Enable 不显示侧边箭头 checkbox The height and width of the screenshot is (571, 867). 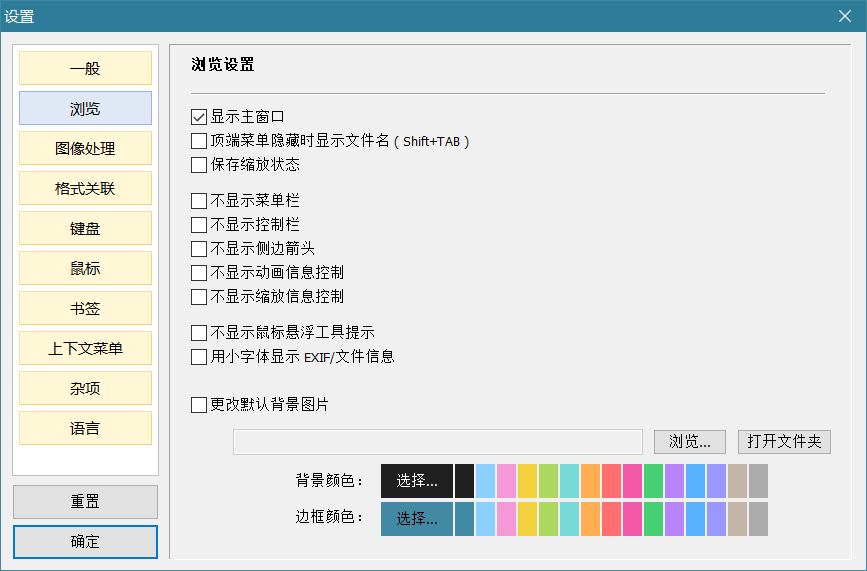pyautogui.click(x=198, y=249)
